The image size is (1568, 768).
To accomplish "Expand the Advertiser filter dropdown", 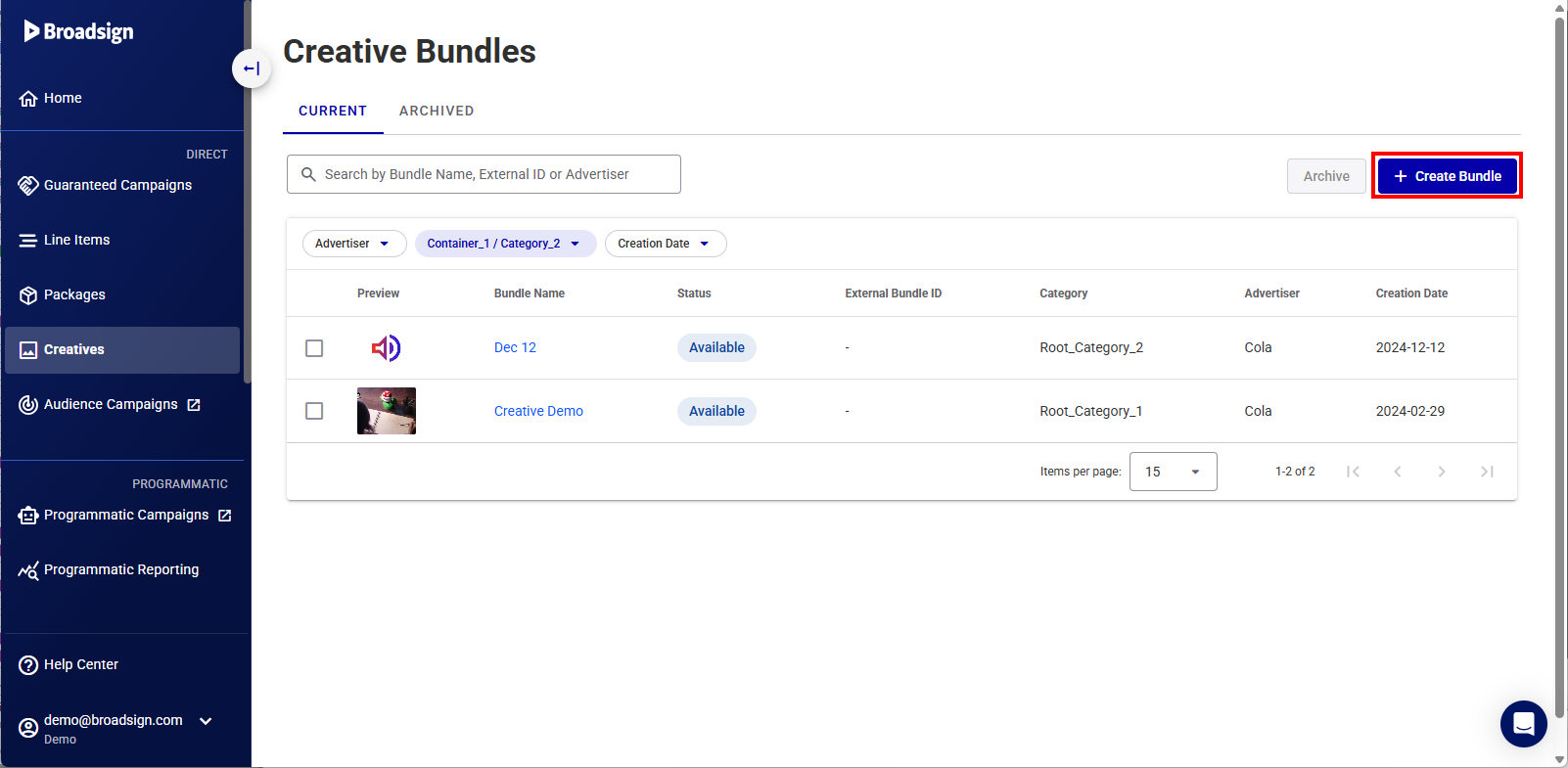I will pyautogui.click(x=353, y=244).
